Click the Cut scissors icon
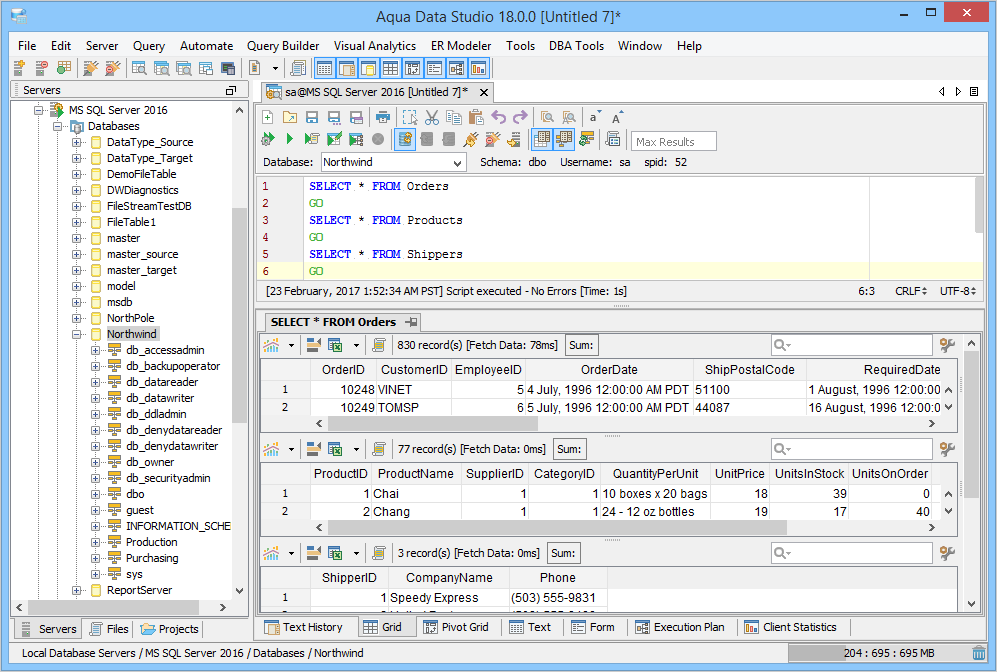Viewport: 997px width, 672px height. click(x=432, y=118)
